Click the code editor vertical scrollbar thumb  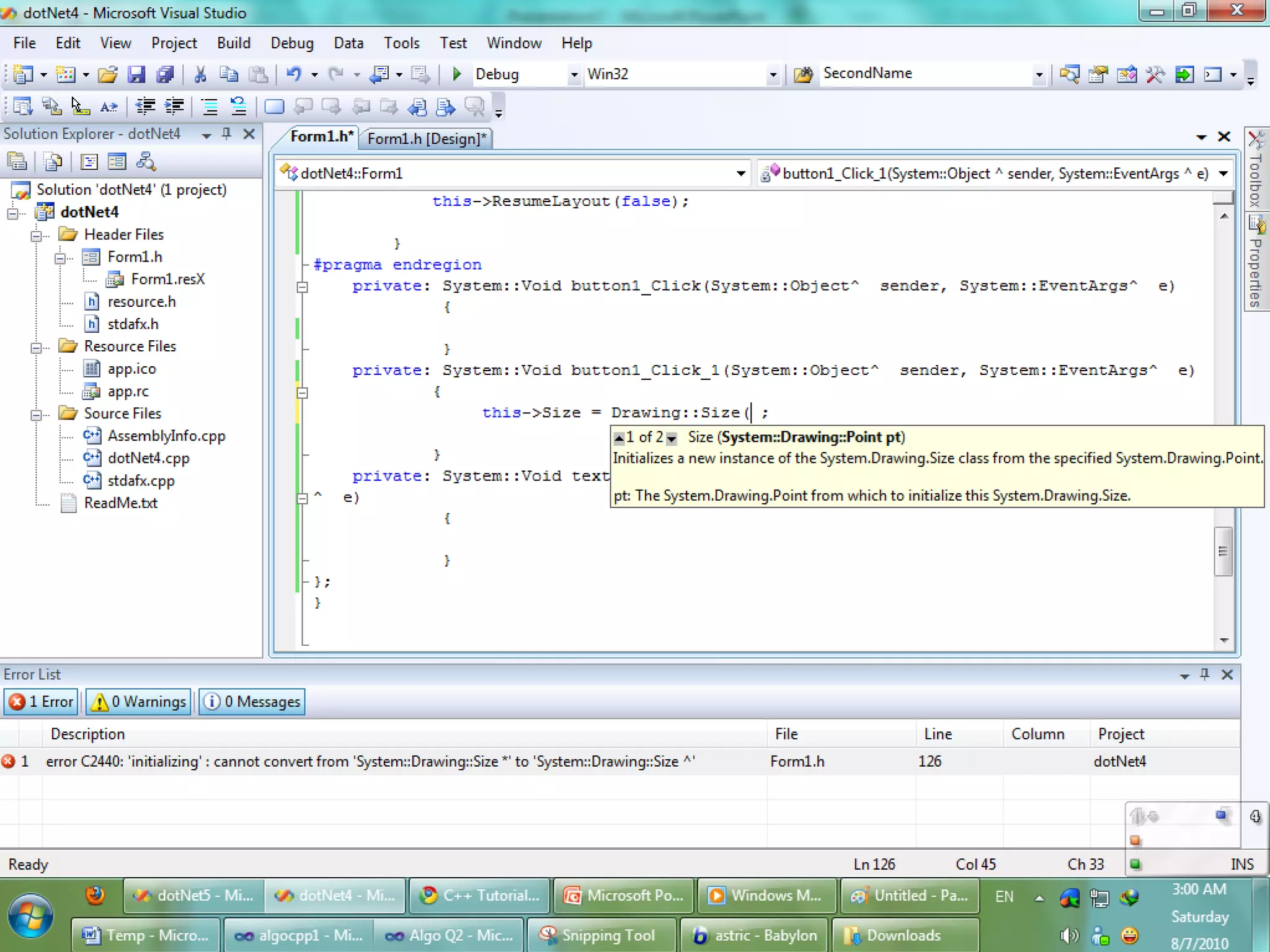click(x=1223, y=551)
